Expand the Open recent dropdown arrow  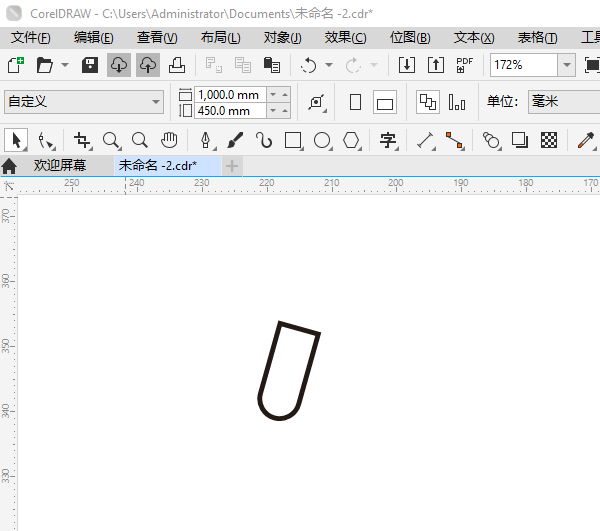pos(65,65)
